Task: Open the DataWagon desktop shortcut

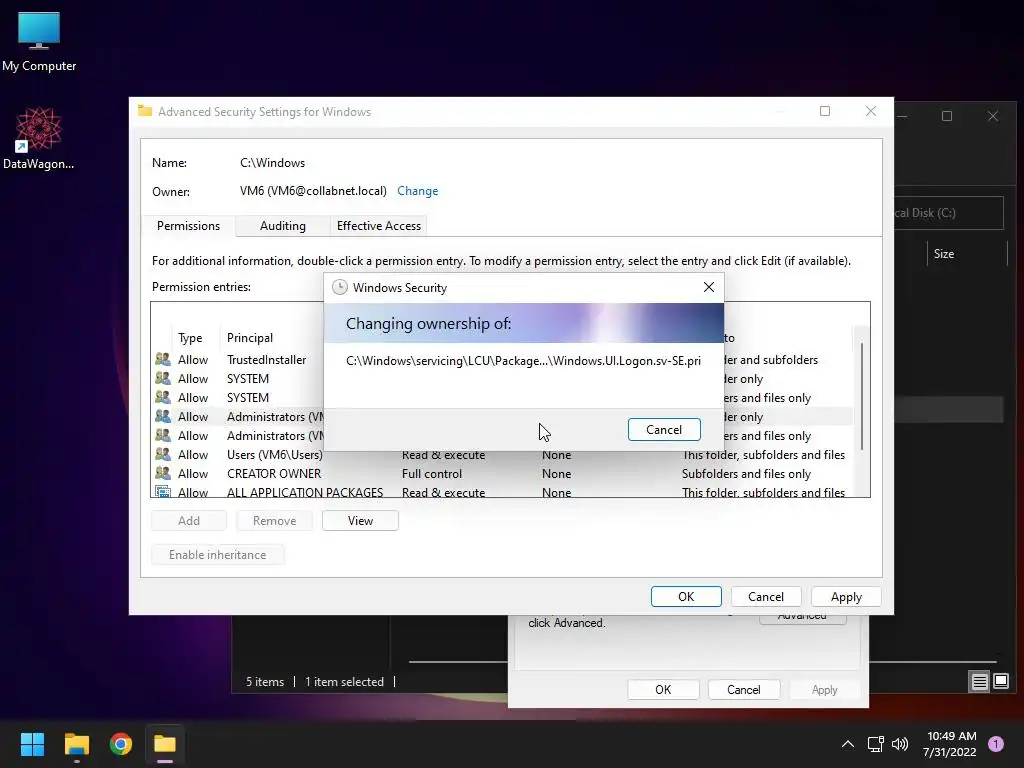Action: 39,138
